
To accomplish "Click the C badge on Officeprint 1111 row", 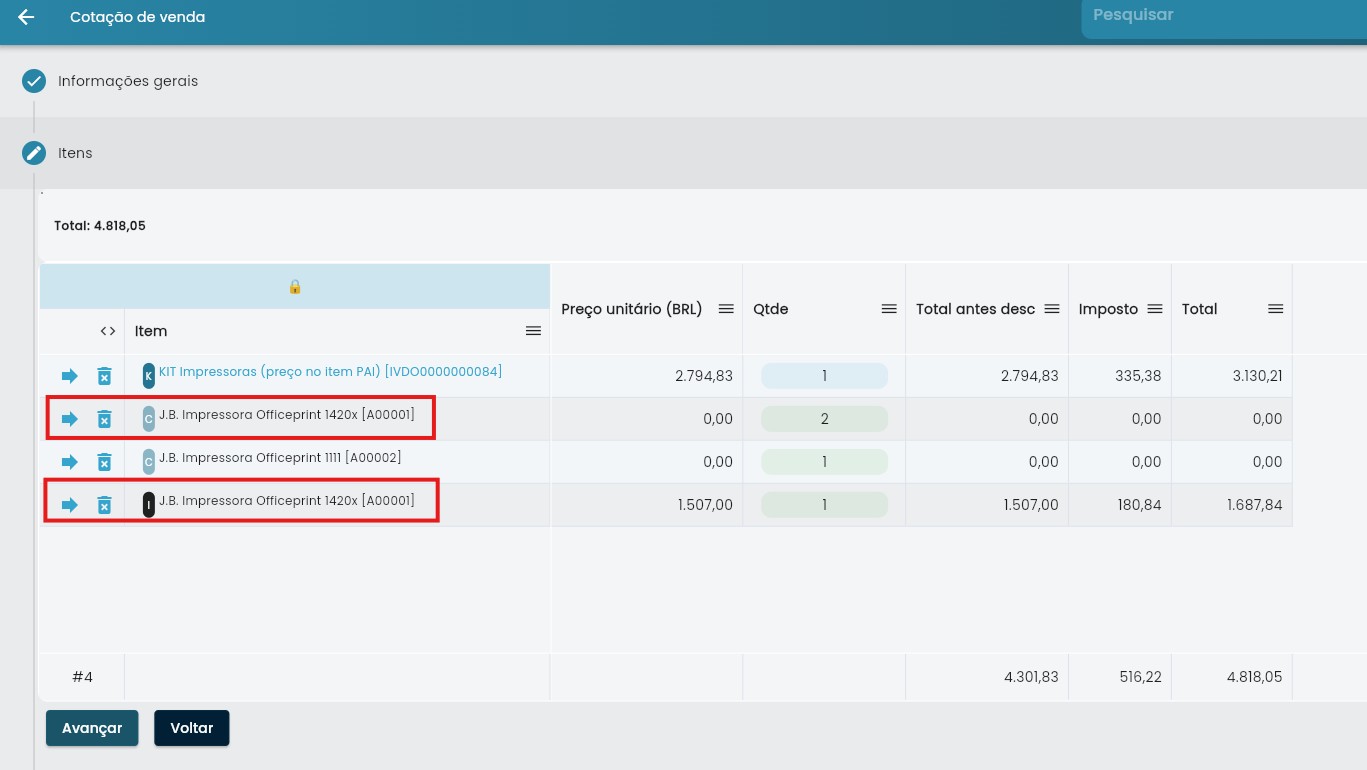I will click(x=149, y=462).
